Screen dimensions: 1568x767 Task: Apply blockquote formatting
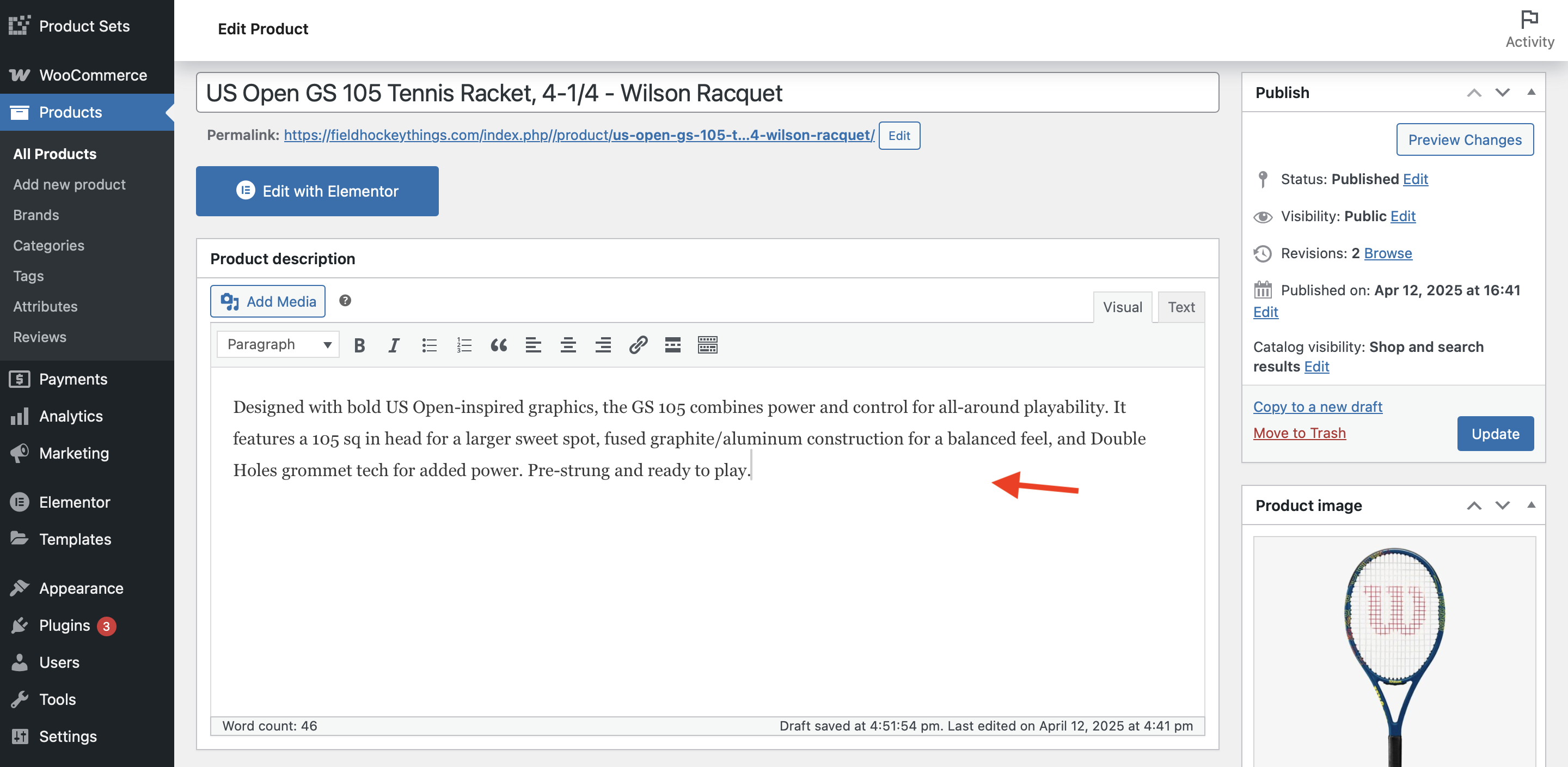499,345
